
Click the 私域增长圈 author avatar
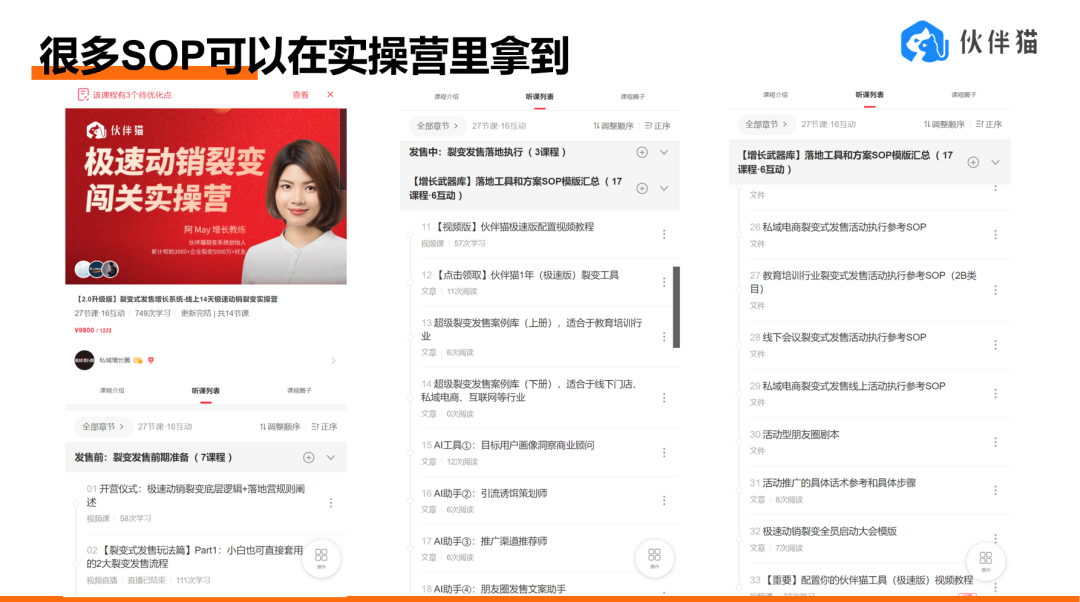tap(84, 360)
